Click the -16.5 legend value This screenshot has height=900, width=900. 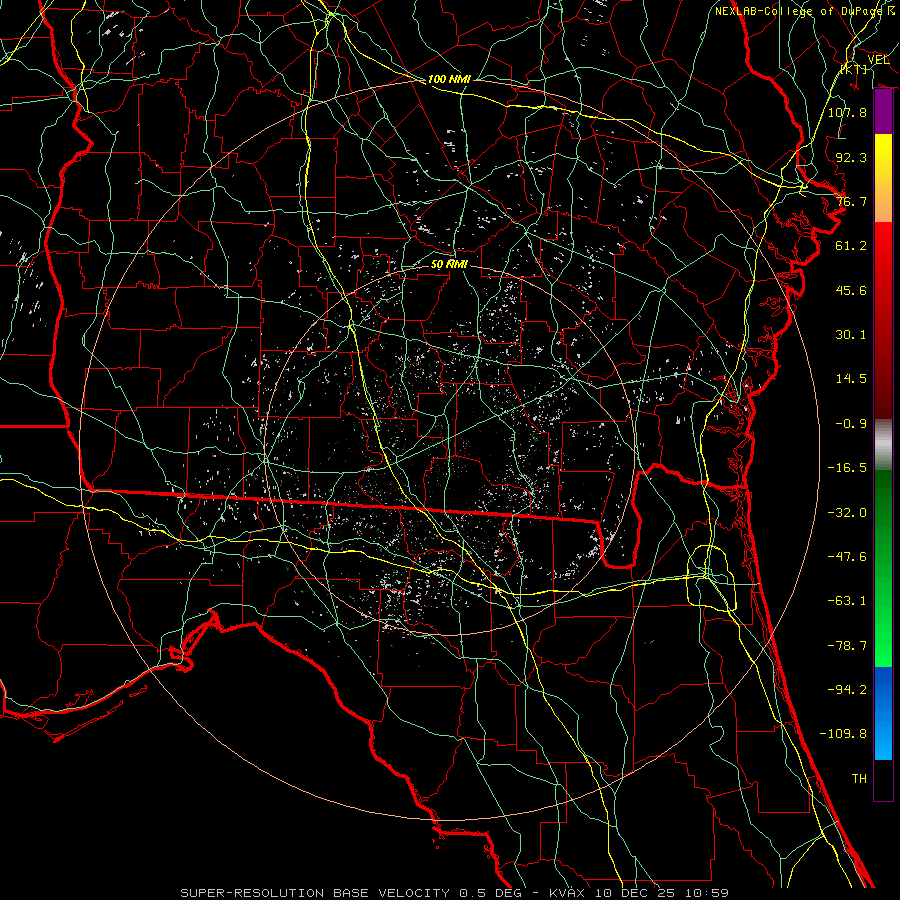(x=847, y=468)
